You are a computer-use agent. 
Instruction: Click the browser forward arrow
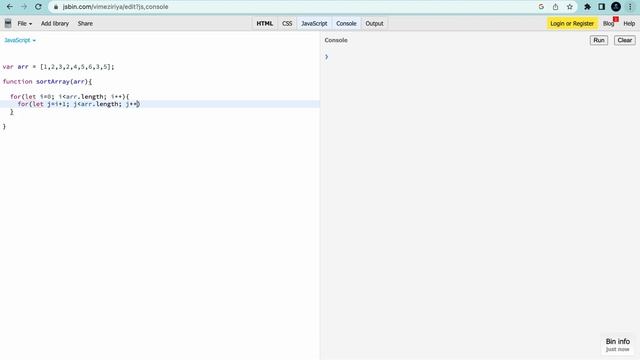(24, 7)
